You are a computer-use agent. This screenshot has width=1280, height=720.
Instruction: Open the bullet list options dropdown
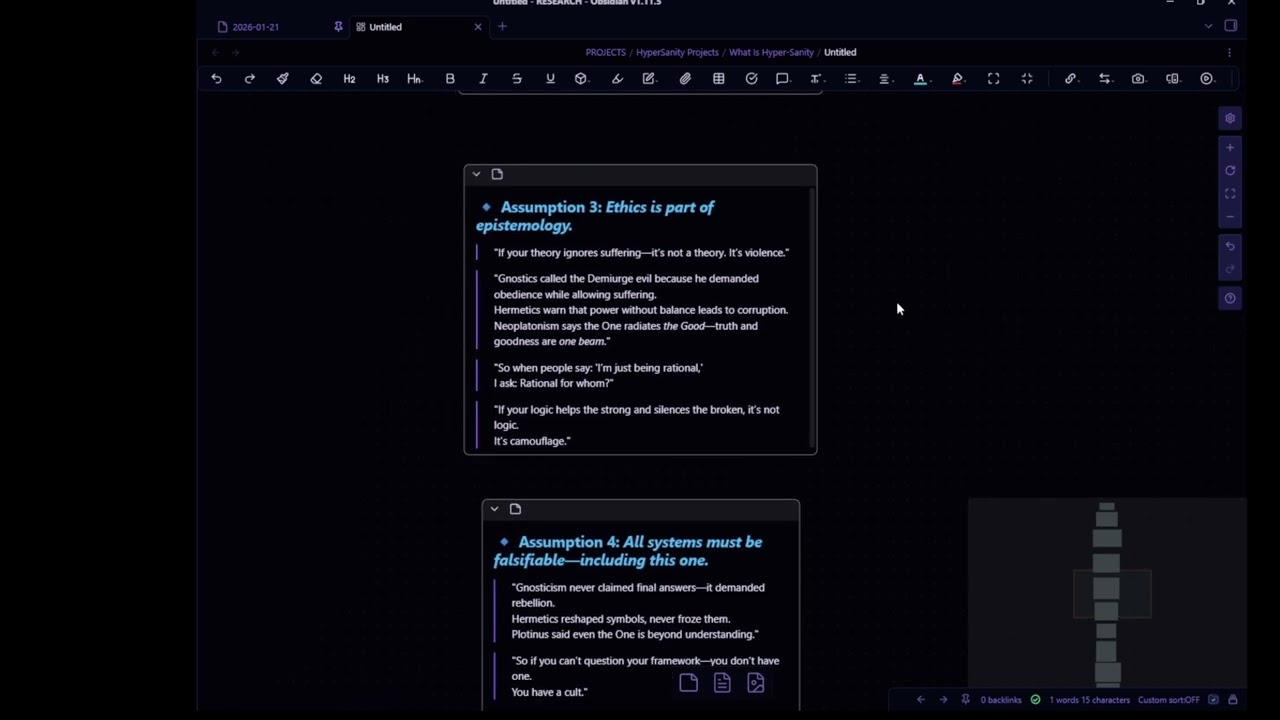click(851, 79)
